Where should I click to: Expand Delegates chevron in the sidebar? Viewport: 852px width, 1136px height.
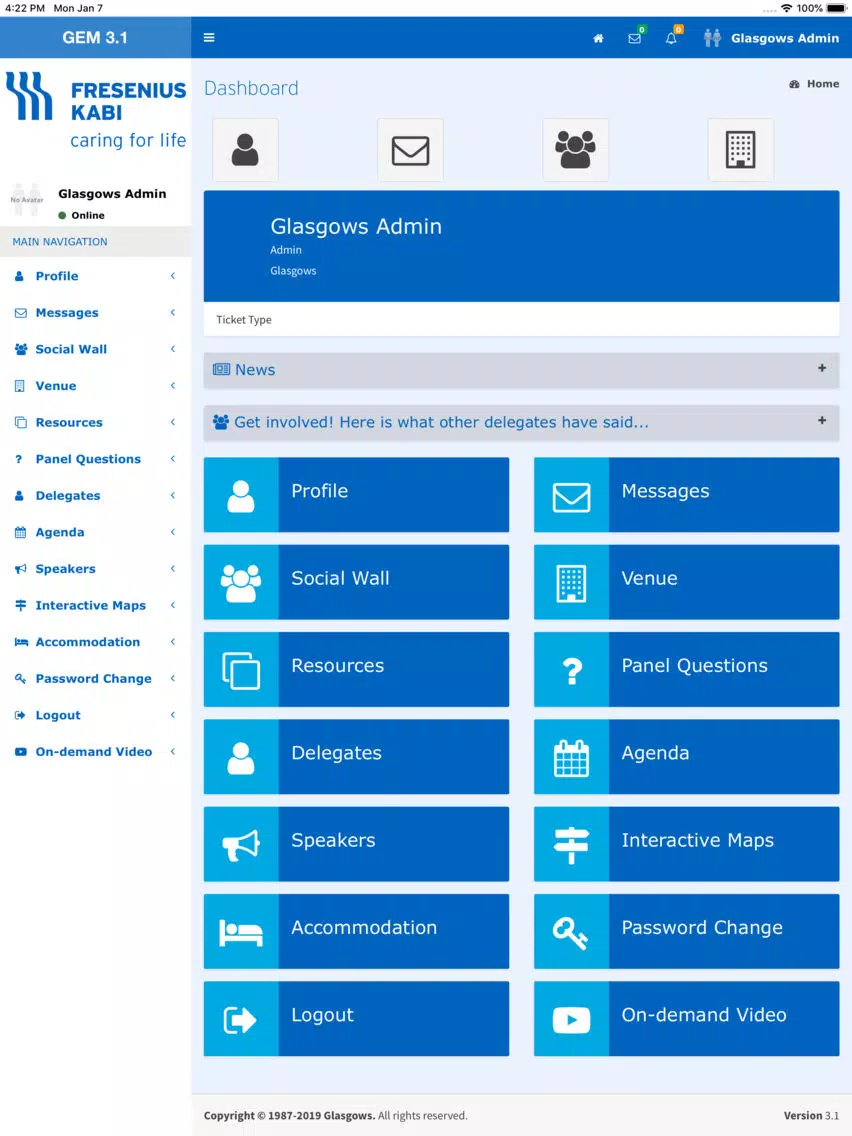click(x=172, y=496)
